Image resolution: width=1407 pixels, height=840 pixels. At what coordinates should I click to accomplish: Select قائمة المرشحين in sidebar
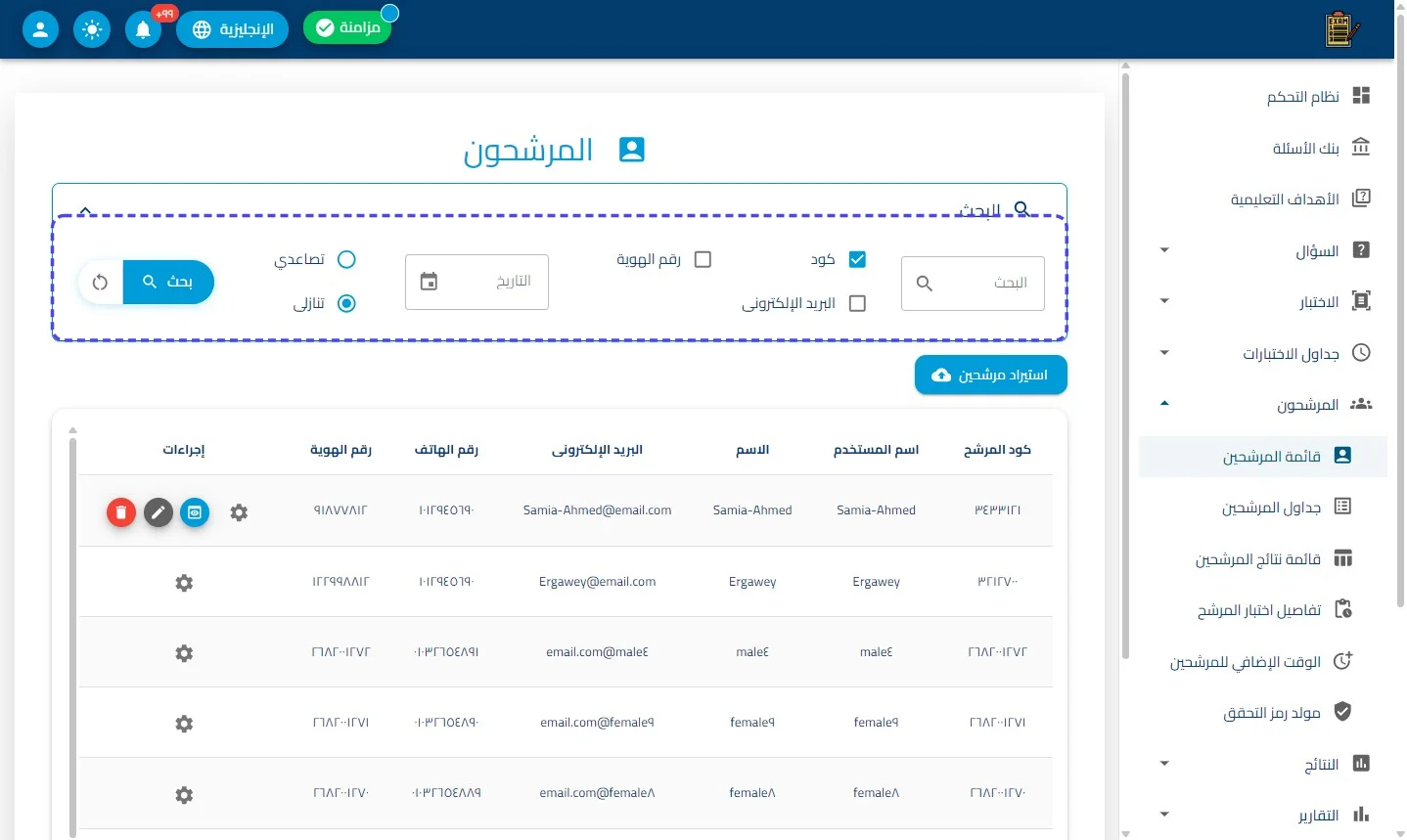coord(1263,456)
